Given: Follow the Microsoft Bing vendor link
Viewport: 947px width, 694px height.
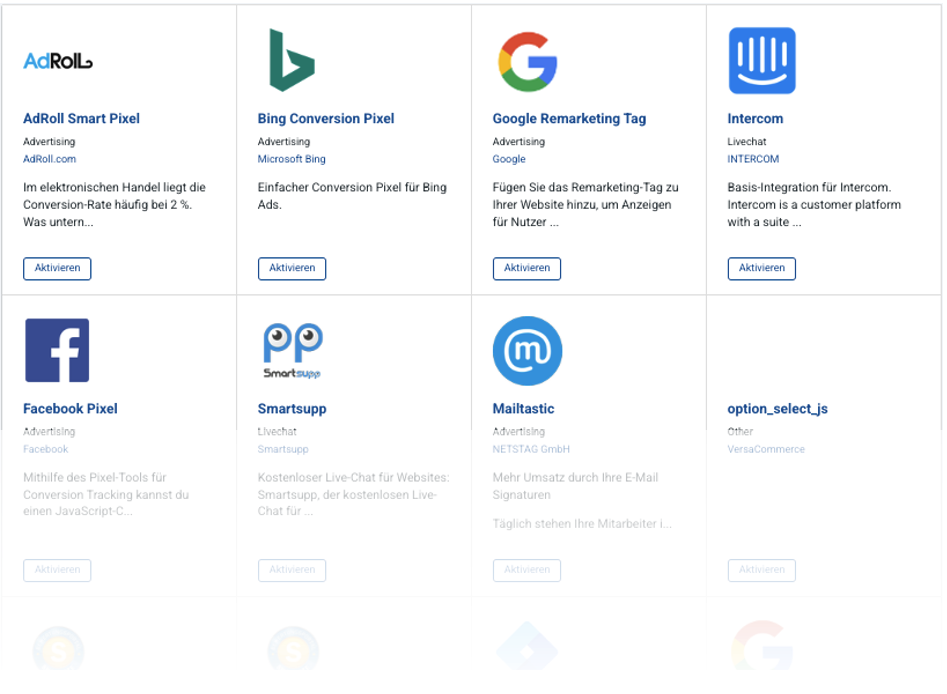Looking at the screenshot, I should coord(292,159).
